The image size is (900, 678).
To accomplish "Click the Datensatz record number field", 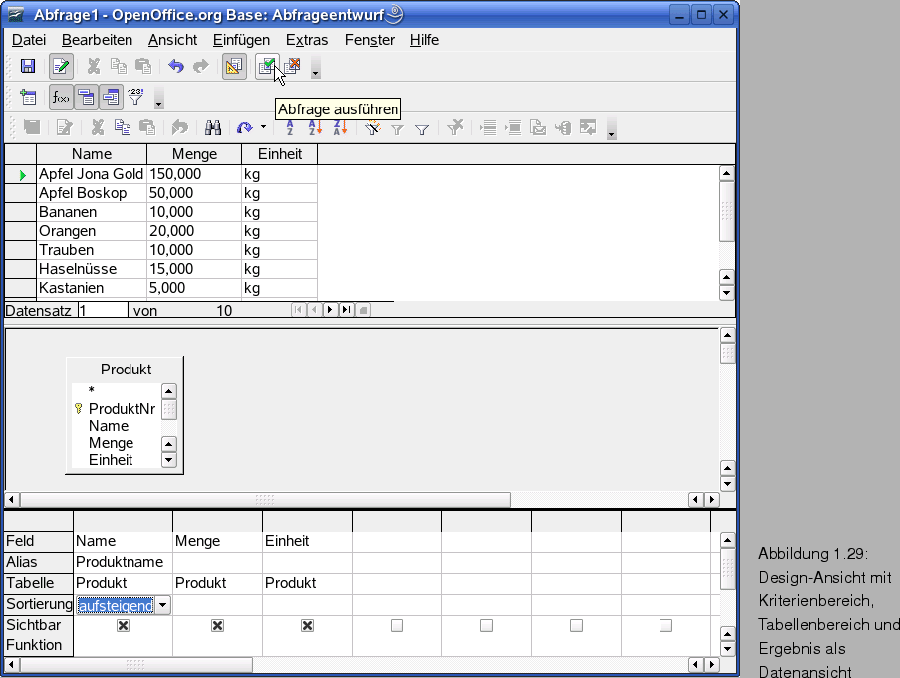I will click(x=105, y=310).
